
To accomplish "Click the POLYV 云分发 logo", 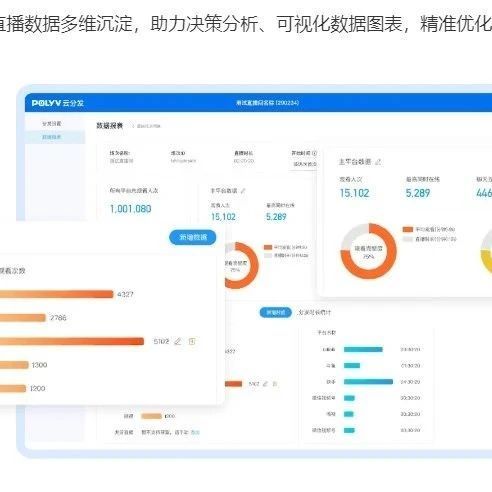I will pyautogui.click(x=58, y=103).
